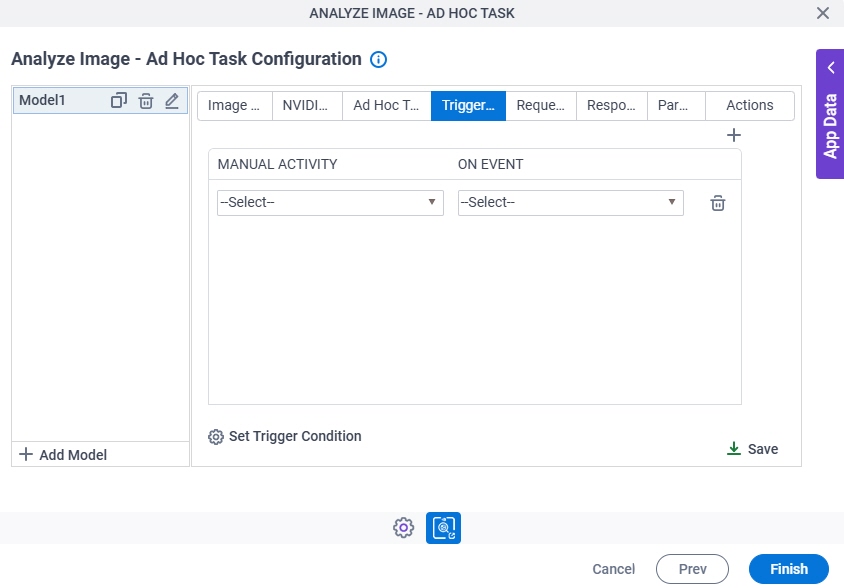844x588 pixels.
Task: Go back with Prev button
Action: [x=692, y=569]
